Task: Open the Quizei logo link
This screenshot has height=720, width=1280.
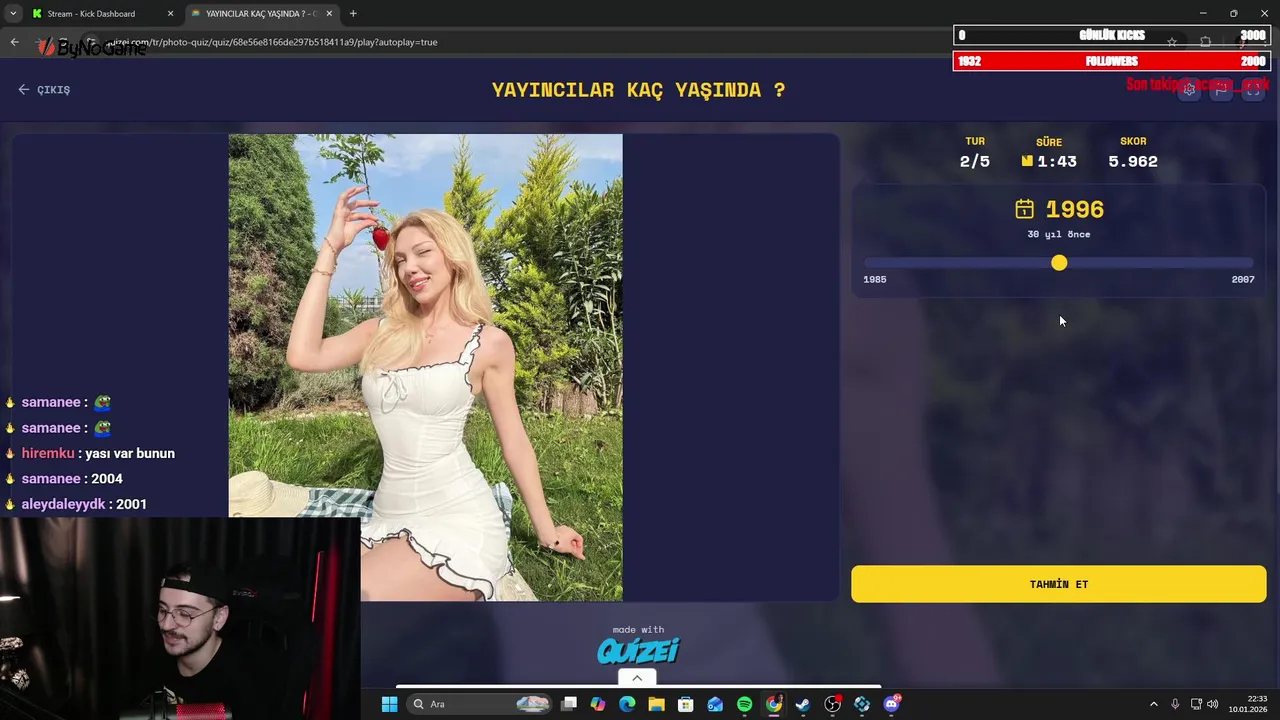Action: click(x=638, y=651)
